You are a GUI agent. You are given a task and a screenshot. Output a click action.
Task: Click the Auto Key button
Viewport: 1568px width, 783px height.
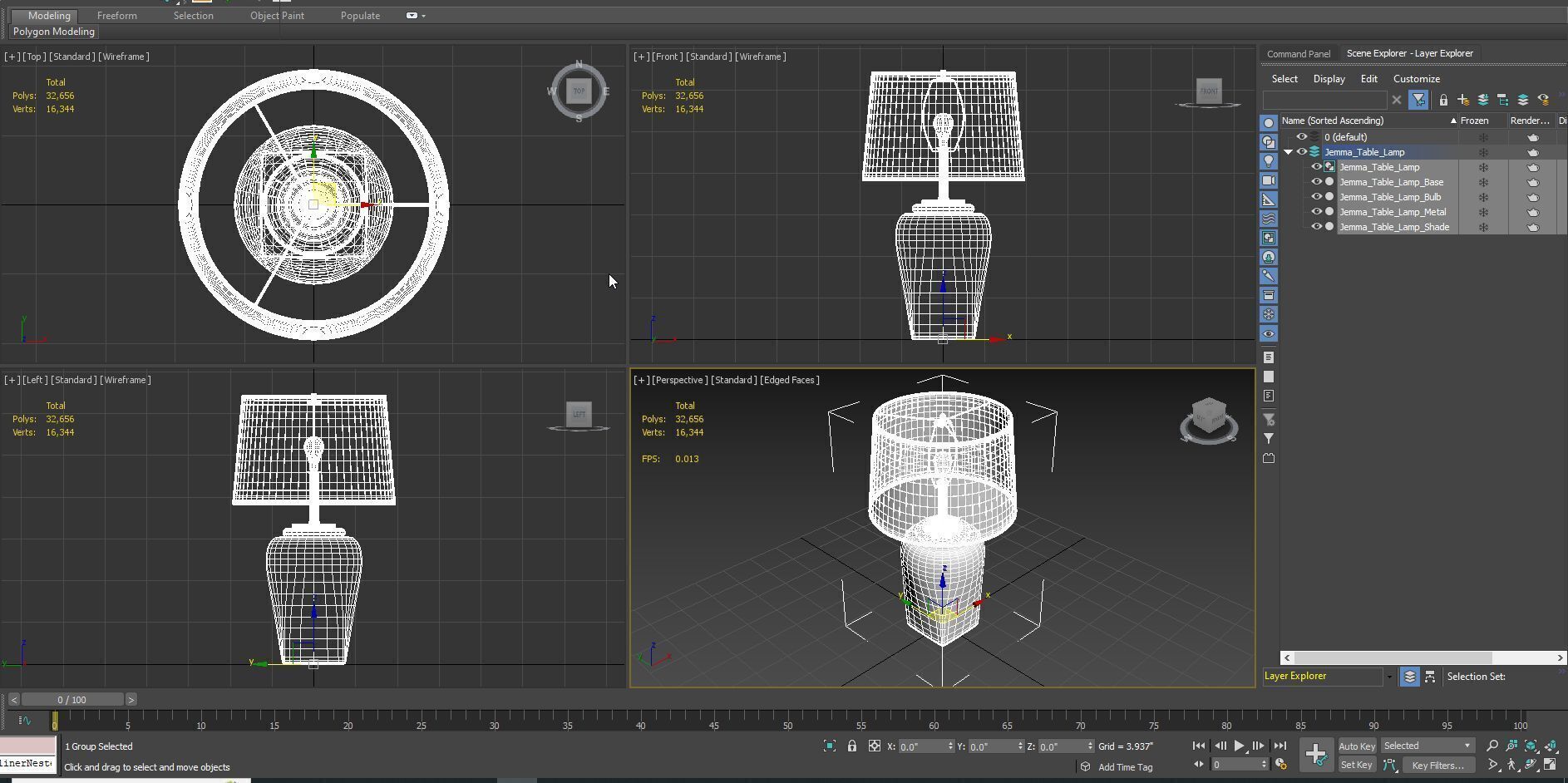tap(1357, 746)
